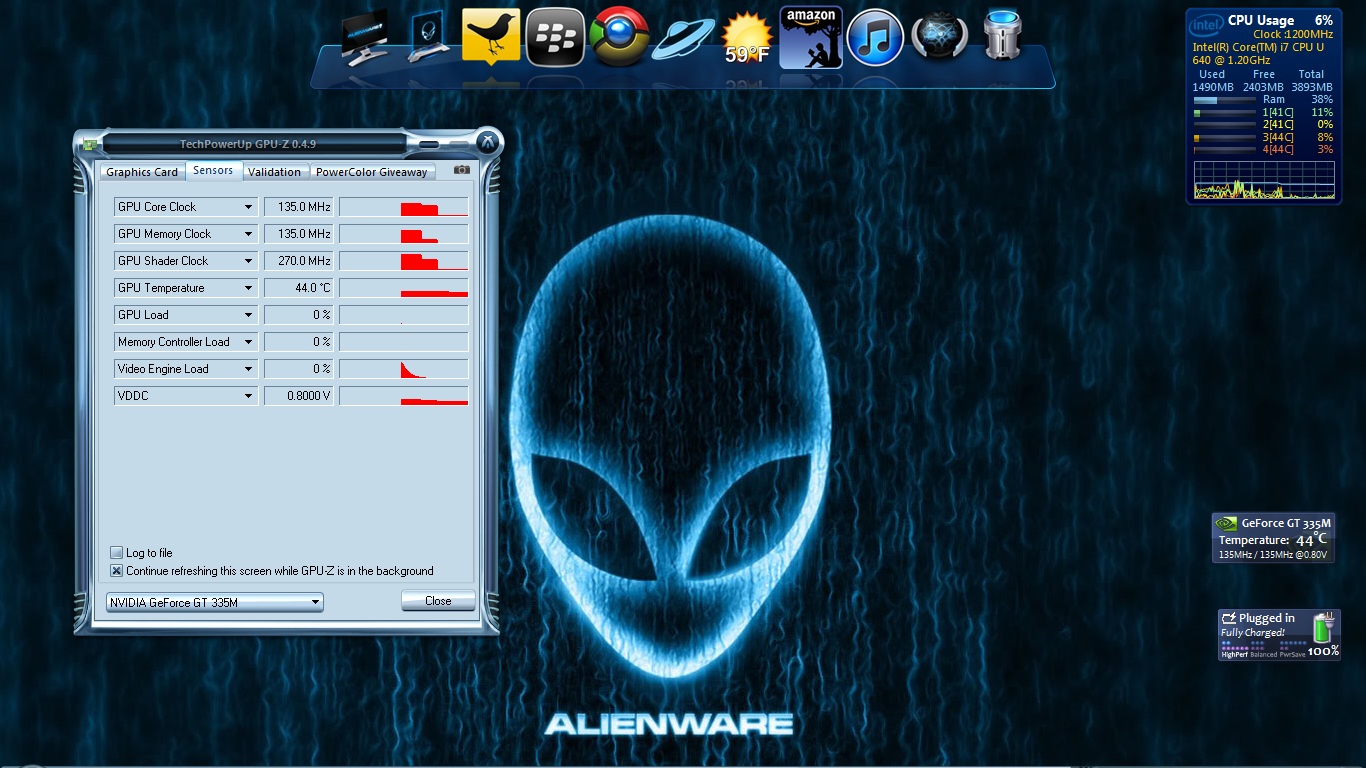This screenshot has height=768, width=1366.
Task: Click the core 3 usage bar in CPU gadget
Action: [1224, 137]
